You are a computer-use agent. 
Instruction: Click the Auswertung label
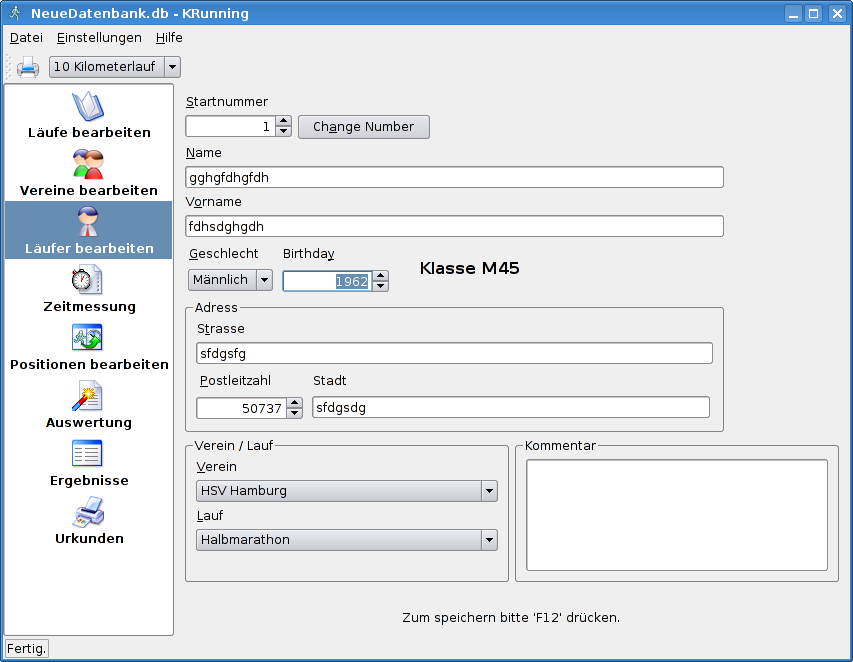click(x=89, y=423)
